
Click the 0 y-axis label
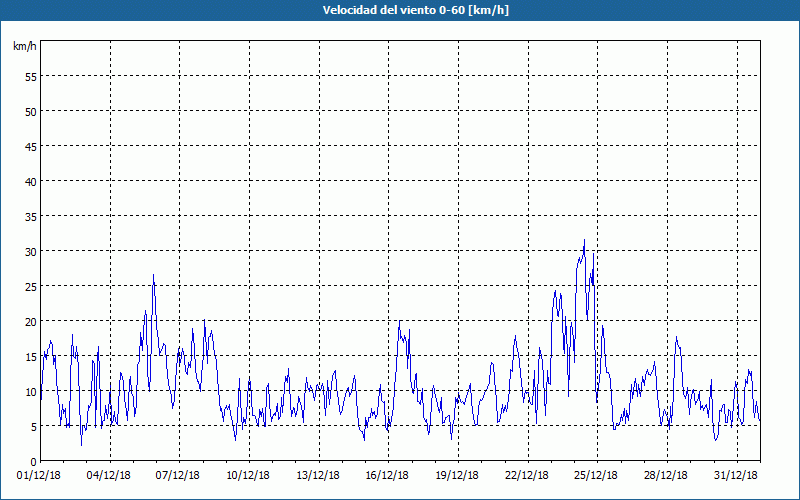[34, 462]
